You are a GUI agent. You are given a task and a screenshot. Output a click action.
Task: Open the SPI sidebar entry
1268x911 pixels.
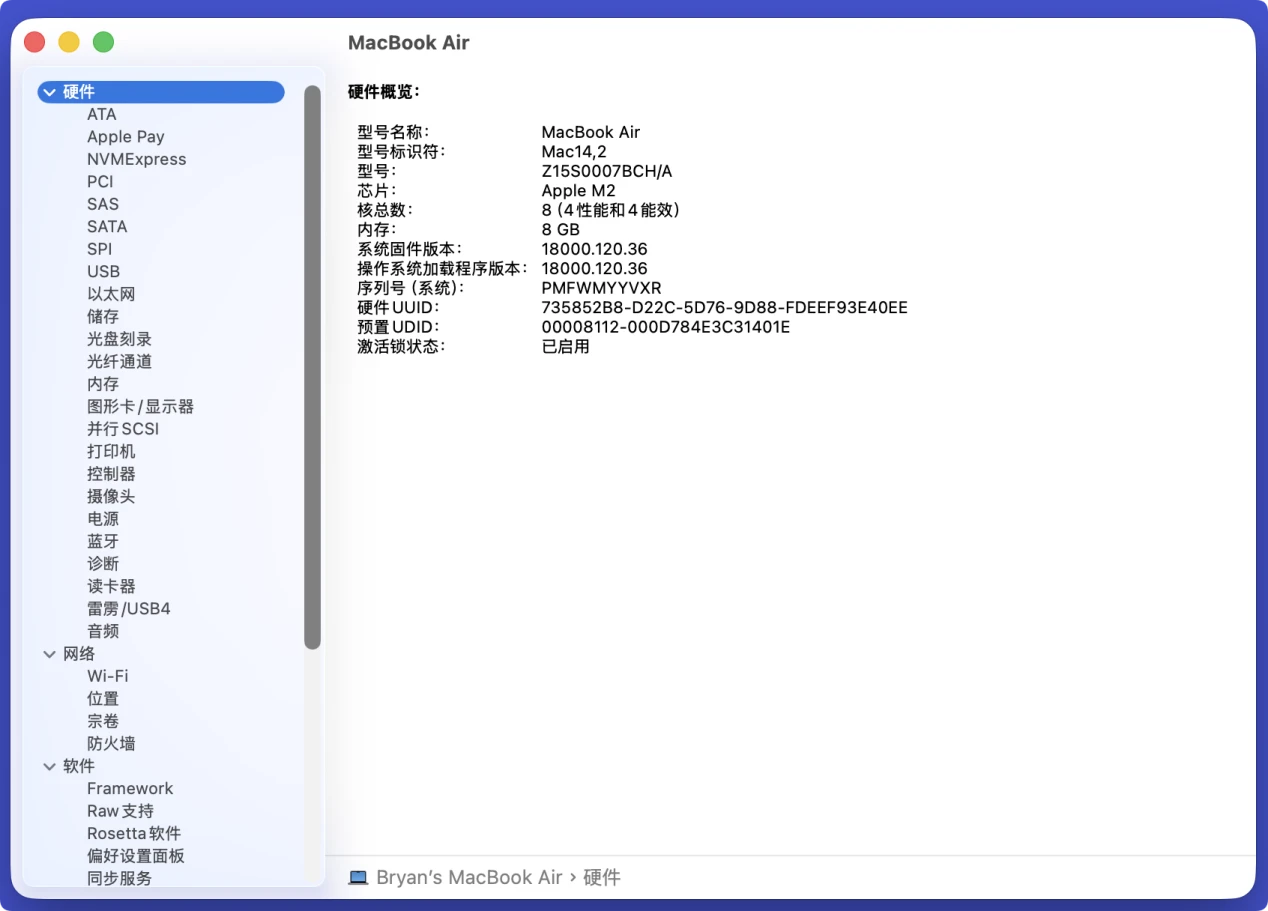coord(100,249)
